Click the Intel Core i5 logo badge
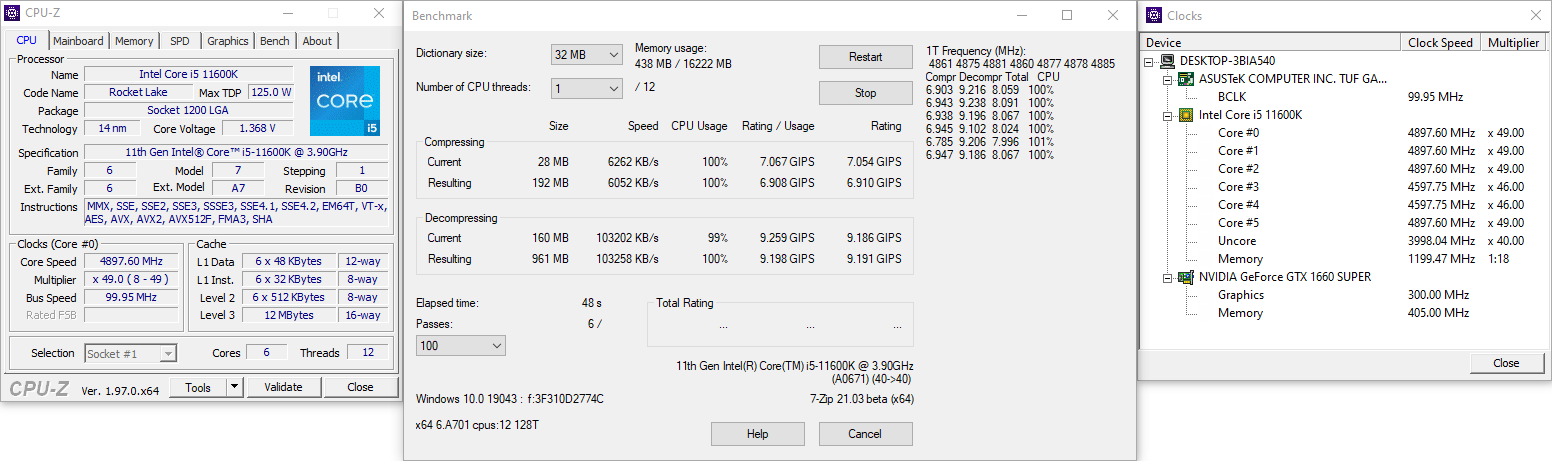Image resolution: width=1552 pixels, height=461 pixels. coord(345,101)
